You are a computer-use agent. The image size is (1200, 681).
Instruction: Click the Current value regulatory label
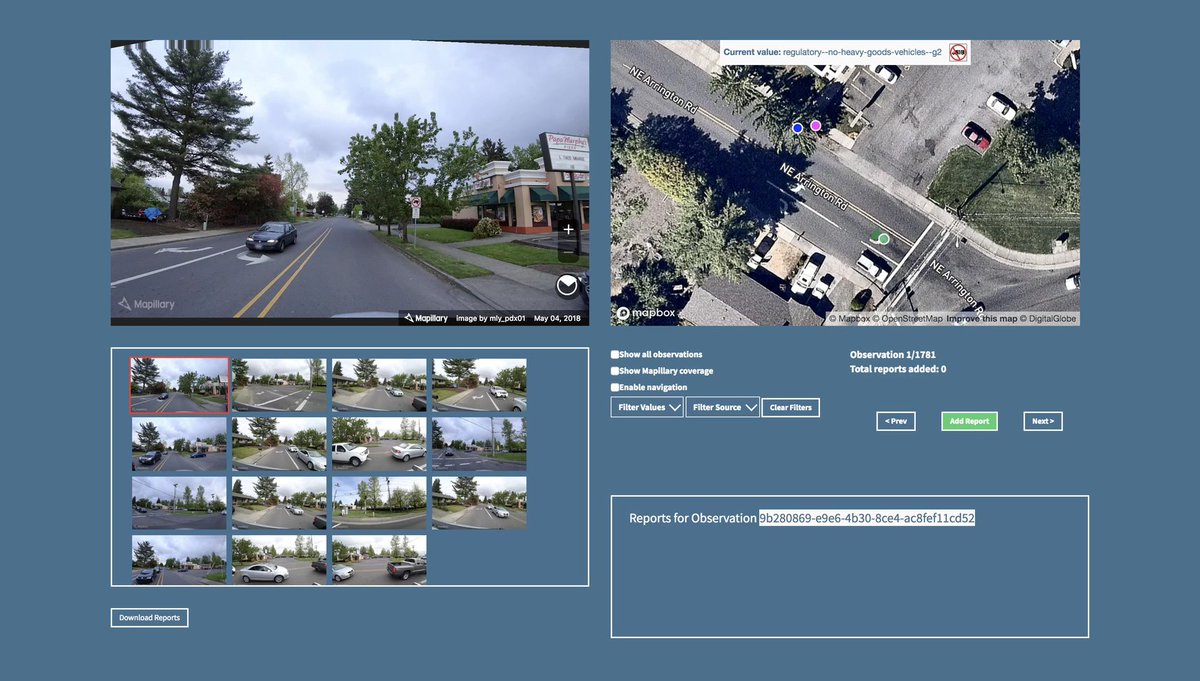click(832, 51)
